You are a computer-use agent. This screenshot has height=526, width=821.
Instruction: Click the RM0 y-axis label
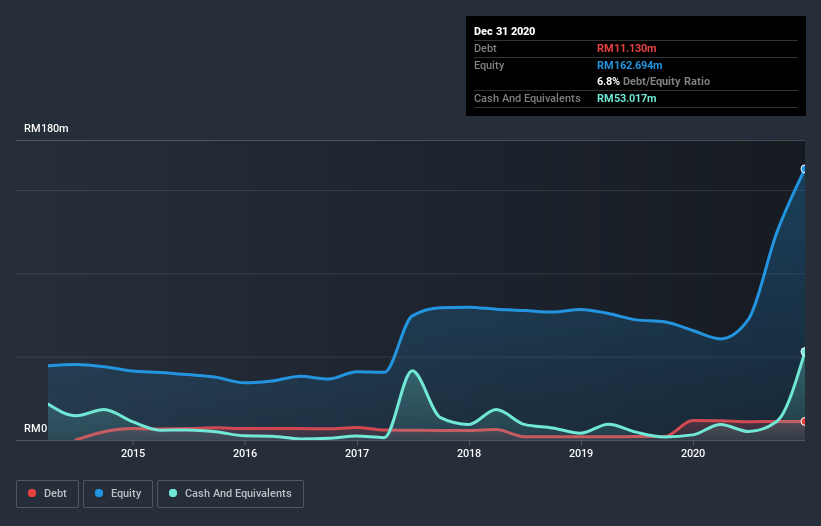pyautogui.click(x=36, y=428)
